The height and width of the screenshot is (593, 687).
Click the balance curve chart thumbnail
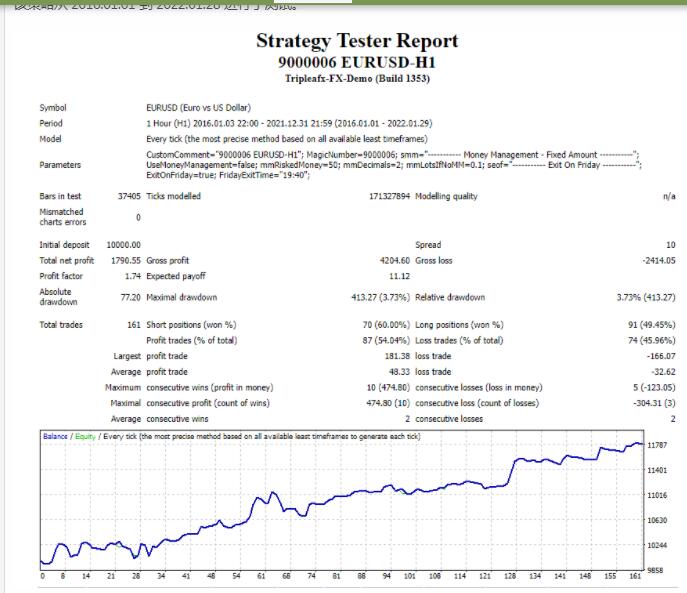tap(340, 500)
